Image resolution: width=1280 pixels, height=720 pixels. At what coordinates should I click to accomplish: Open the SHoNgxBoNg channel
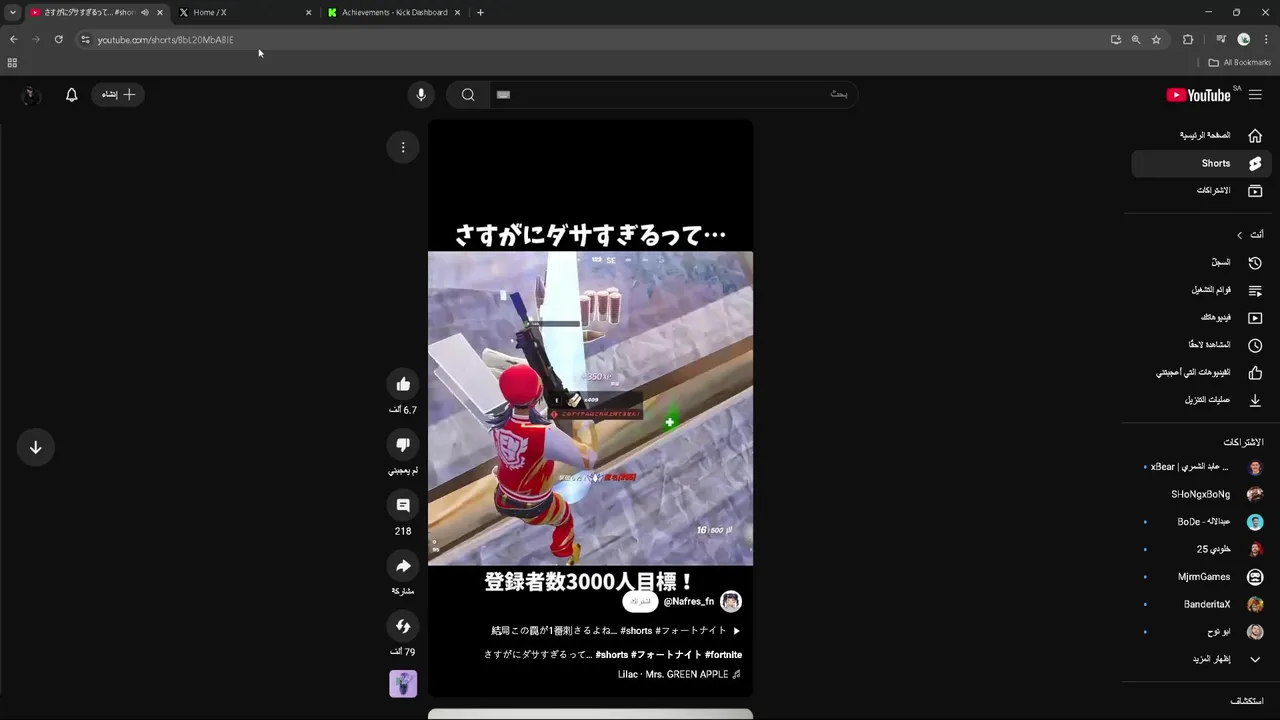pos(1201,494)
